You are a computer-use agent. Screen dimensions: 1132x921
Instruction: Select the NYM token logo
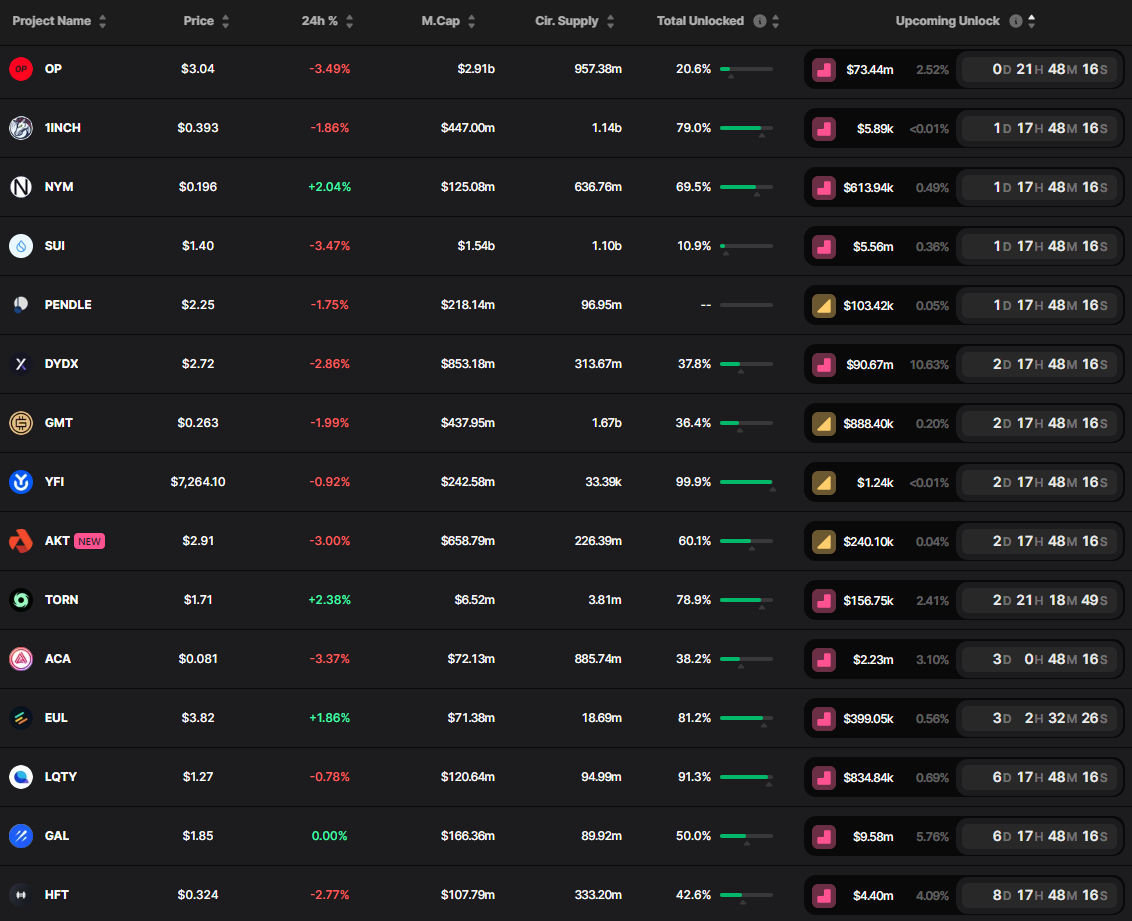21,187
